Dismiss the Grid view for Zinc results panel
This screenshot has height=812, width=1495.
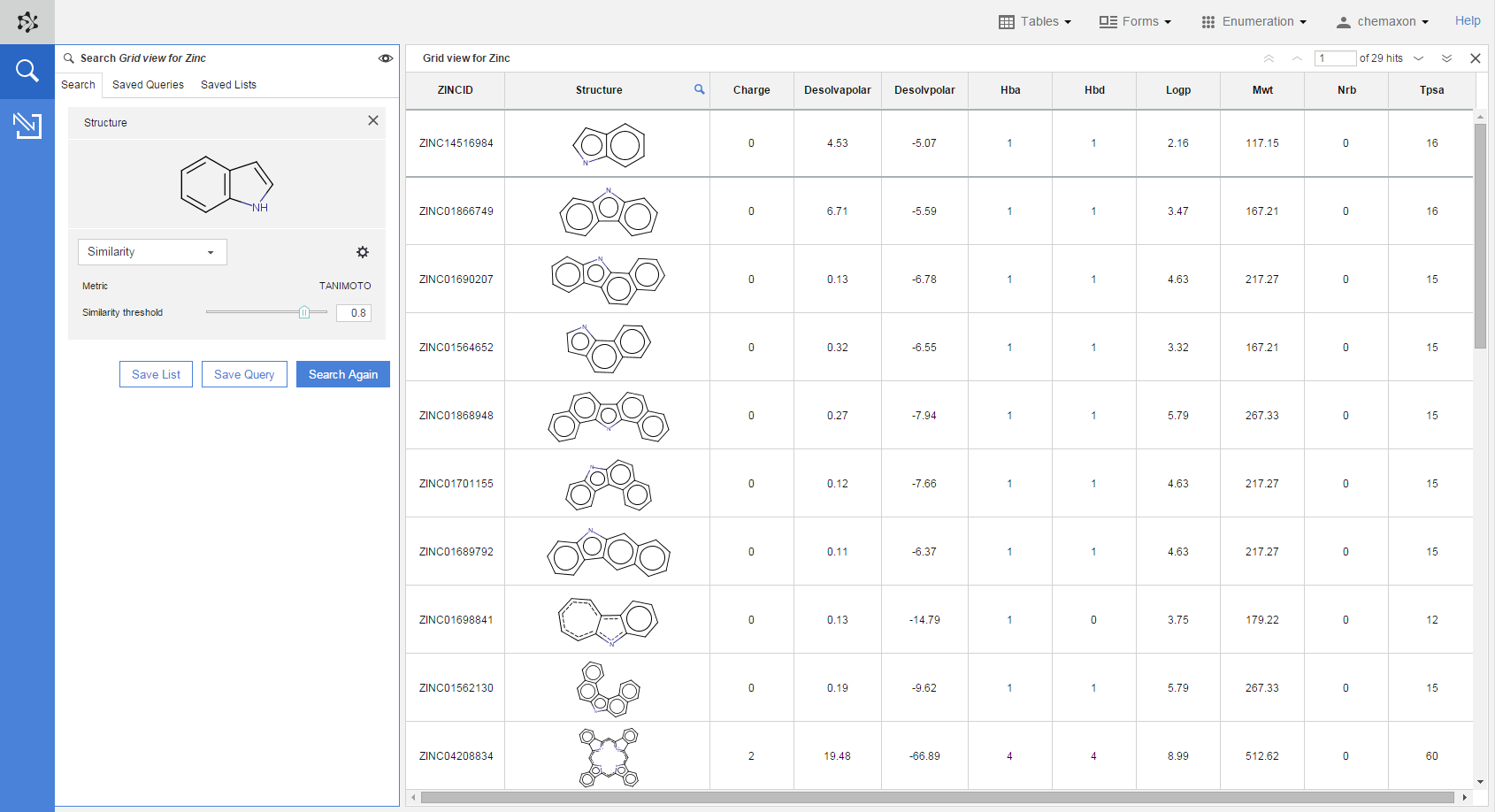click(1476, 58)
